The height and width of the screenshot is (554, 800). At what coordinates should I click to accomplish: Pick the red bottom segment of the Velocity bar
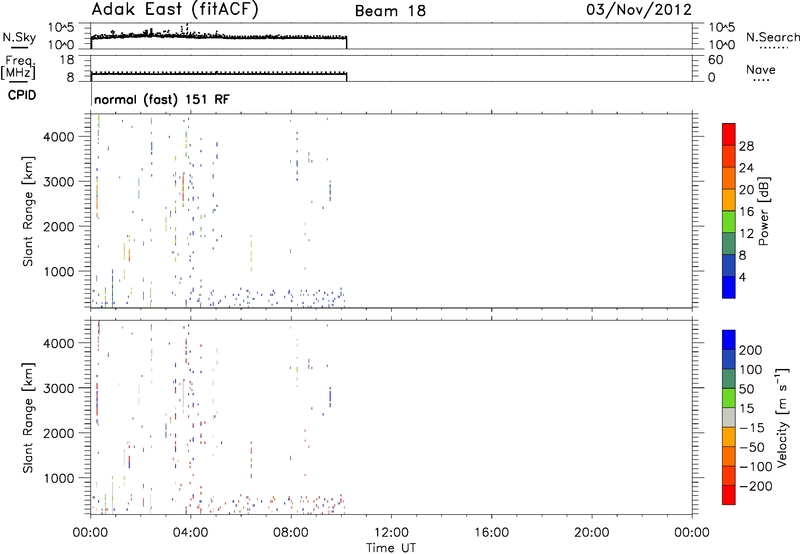[729, 495]
